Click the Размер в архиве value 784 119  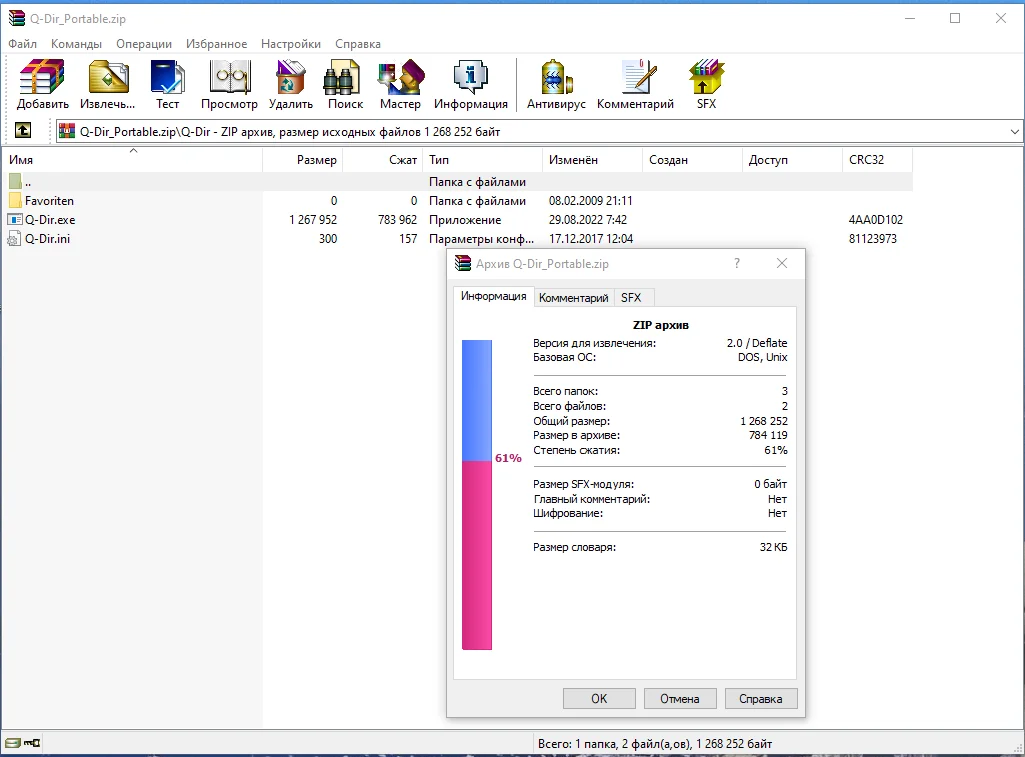coord(768,435)
